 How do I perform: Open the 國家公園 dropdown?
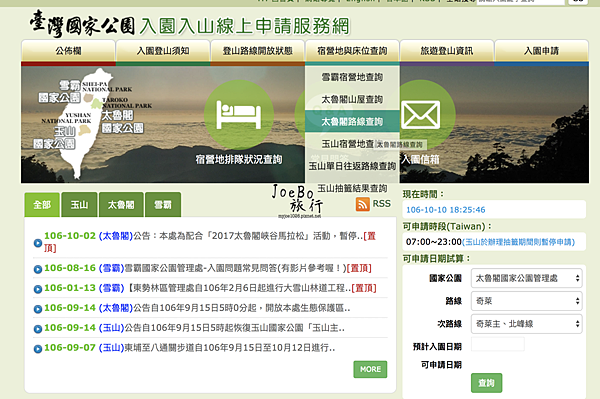(x=527, y=278)
